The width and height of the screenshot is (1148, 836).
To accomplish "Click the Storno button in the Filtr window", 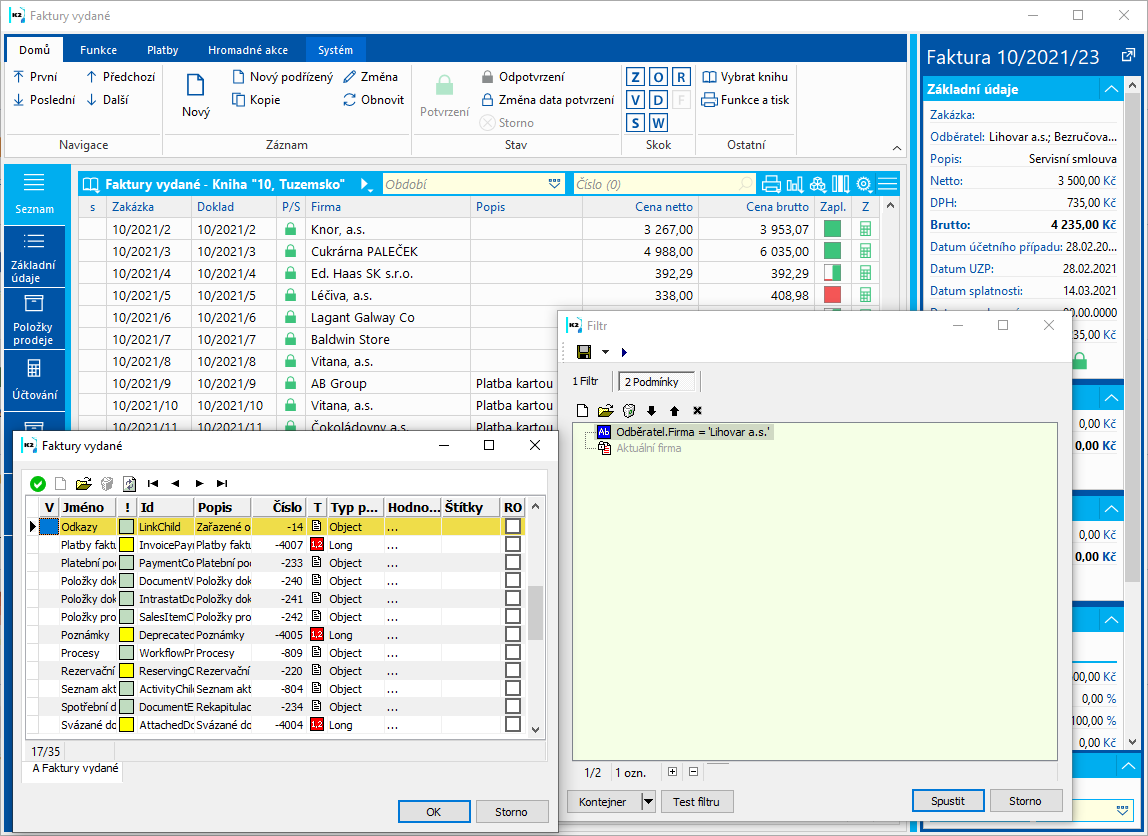I will [1025, 801].
